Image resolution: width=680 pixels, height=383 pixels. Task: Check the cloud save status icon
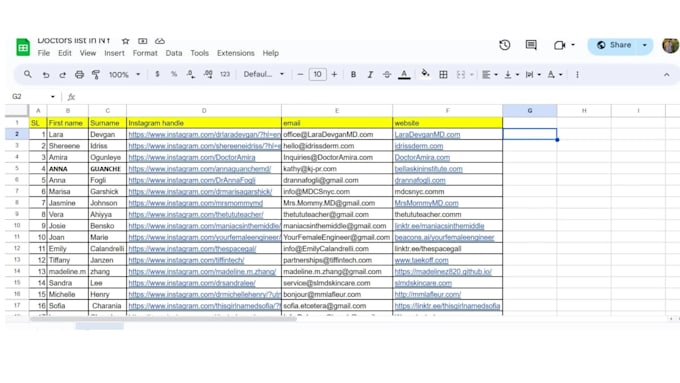pos(160,41)
